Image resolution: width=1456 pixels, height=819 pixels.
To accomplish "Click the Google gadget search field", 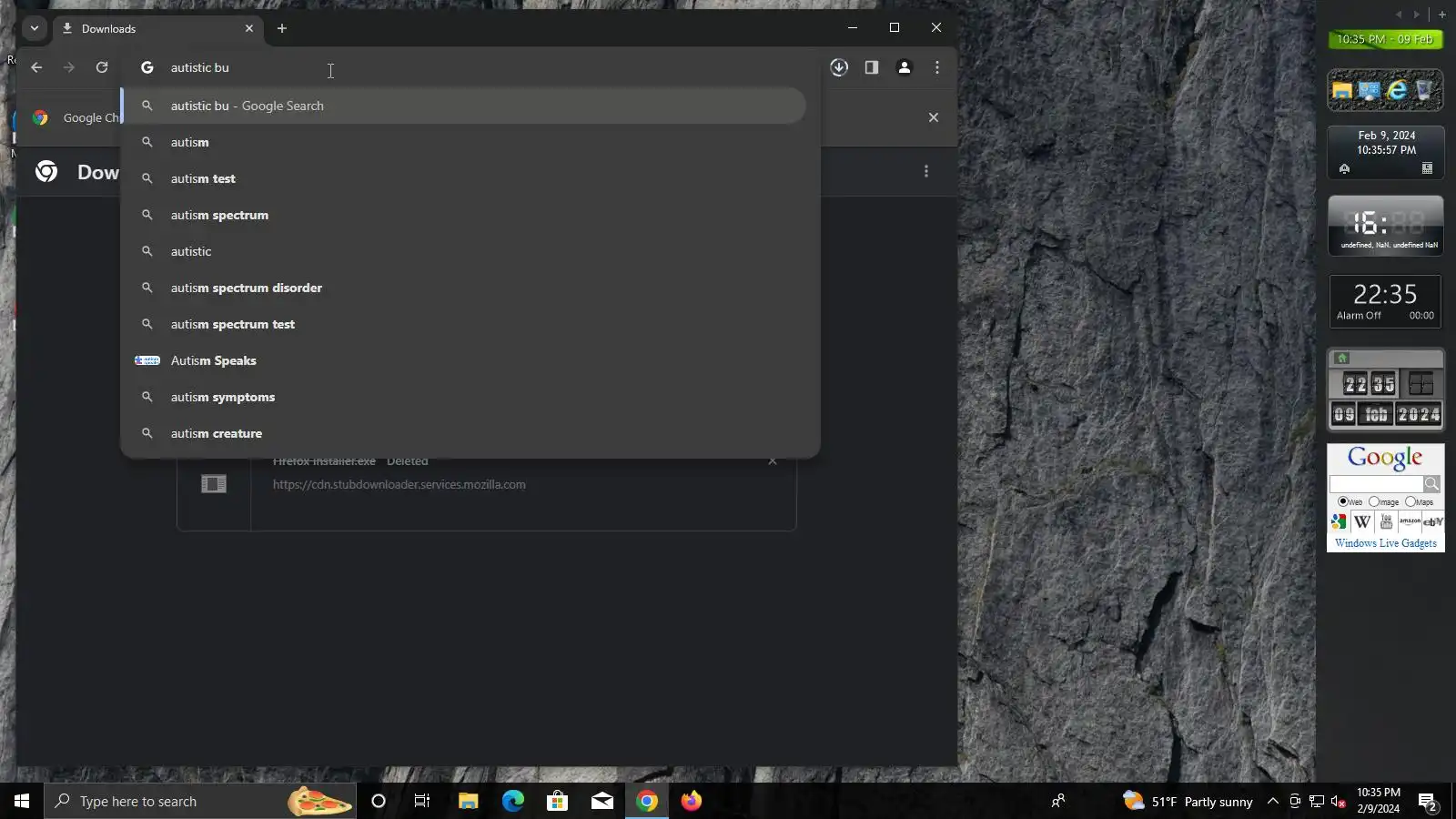I will point(1376,484).
